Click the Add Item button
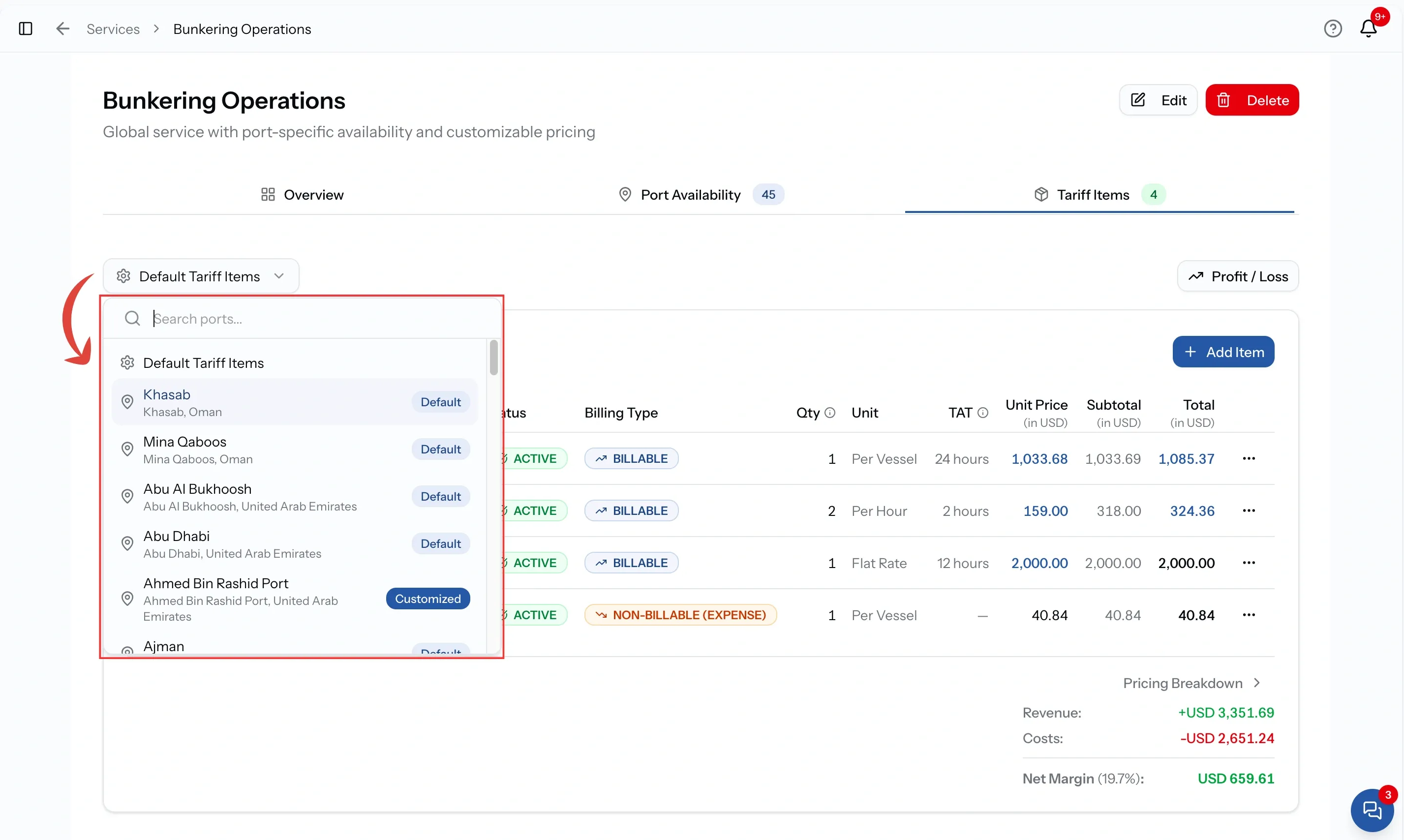 coord(1223,352)
